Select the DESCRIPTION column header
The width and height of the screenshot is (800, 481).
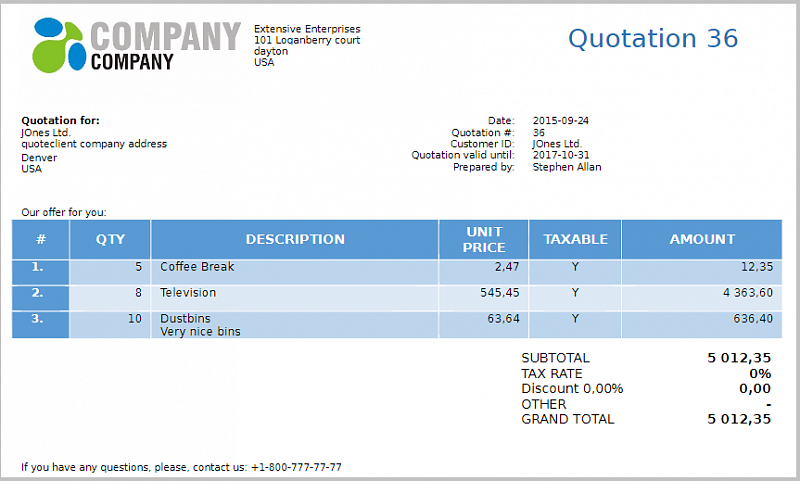[295, 240]
